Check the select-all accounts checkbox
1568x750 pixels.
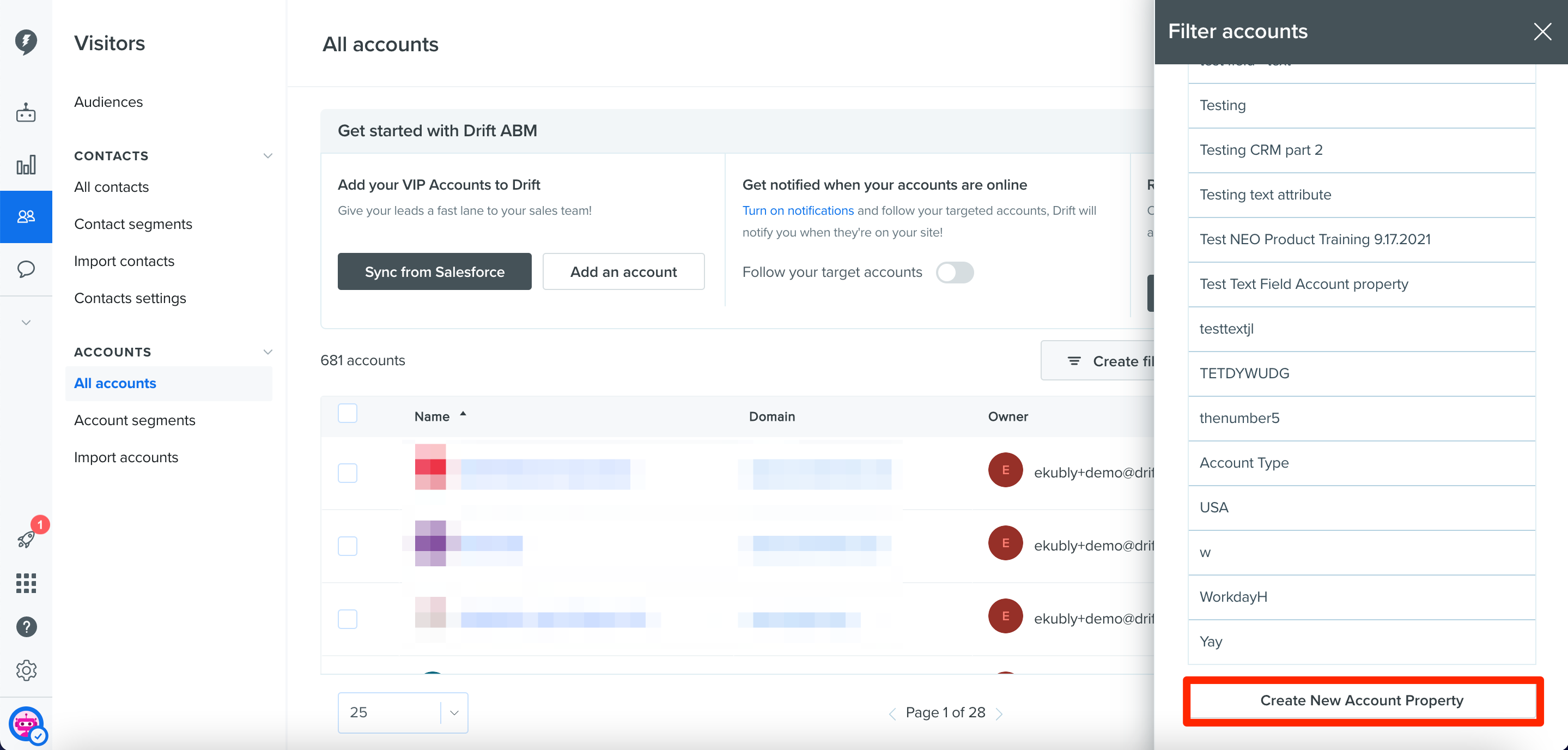click(x=348, y=413)
